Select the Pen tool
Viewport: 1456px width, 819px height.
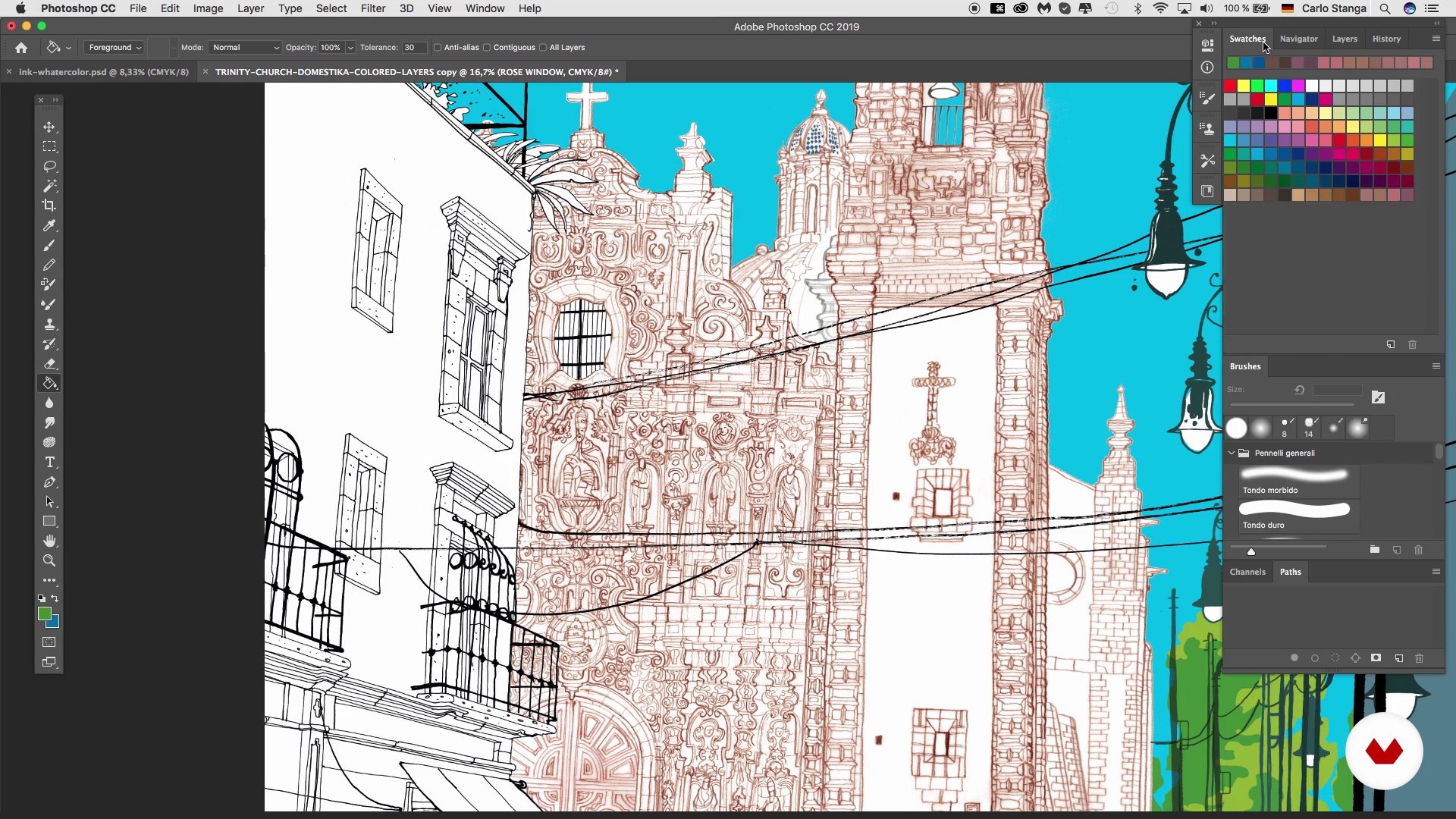click(x=49, y=482)
